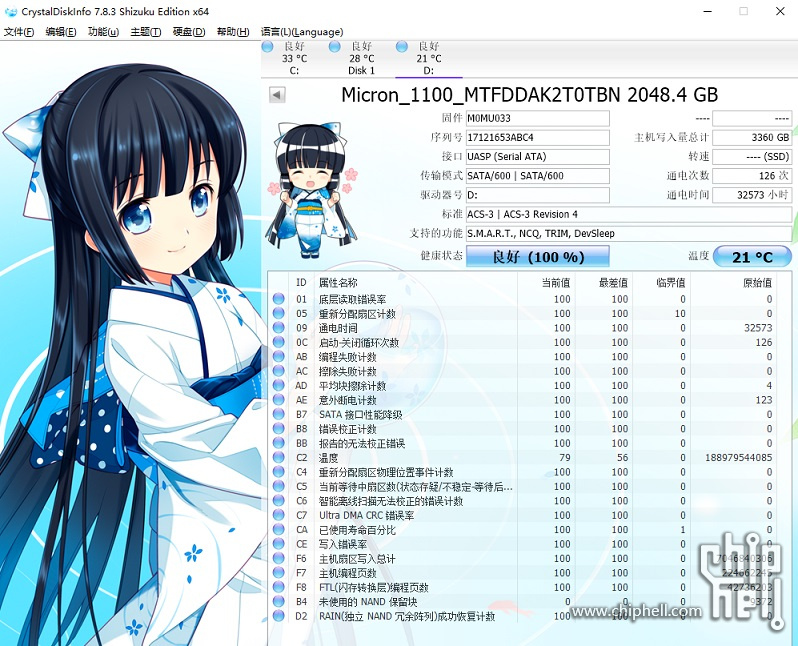Open the 硬盘(D) menu
This screenshot has width=798, height=646.
pos(189,32)
